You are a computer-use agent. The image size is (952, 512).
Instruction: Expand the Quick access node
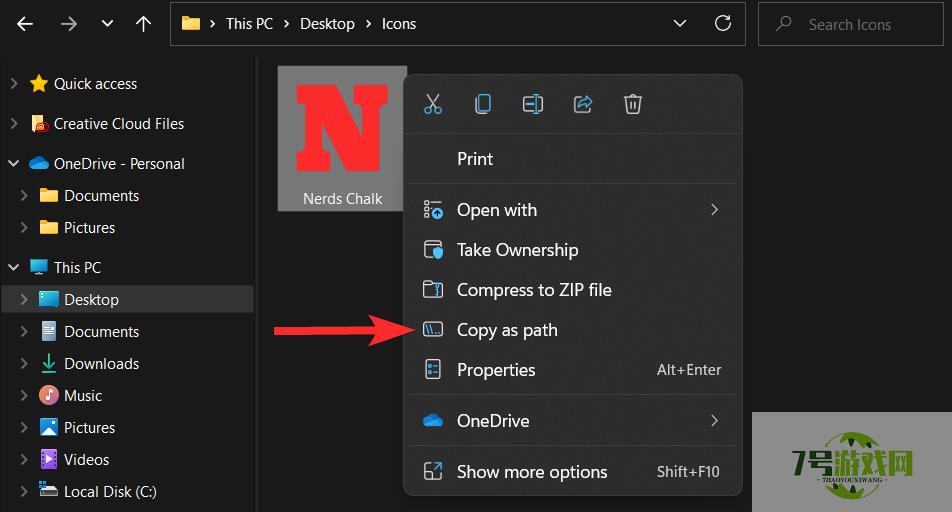(14, 84)
